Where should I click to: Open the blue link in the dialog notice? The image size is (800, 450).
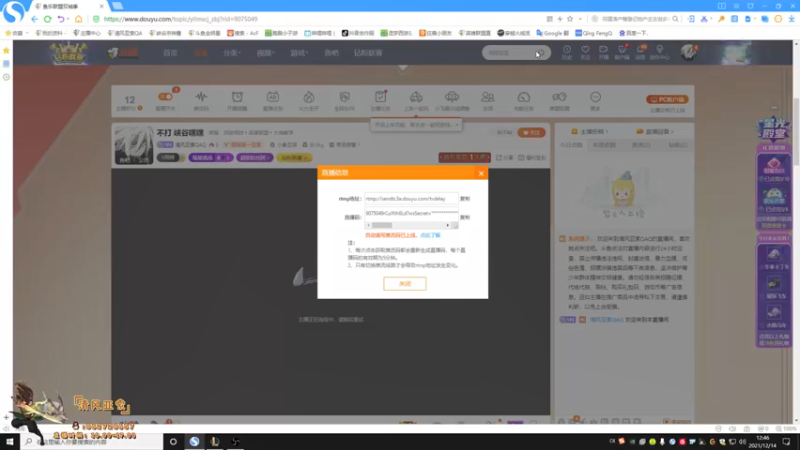pos(430,235)
